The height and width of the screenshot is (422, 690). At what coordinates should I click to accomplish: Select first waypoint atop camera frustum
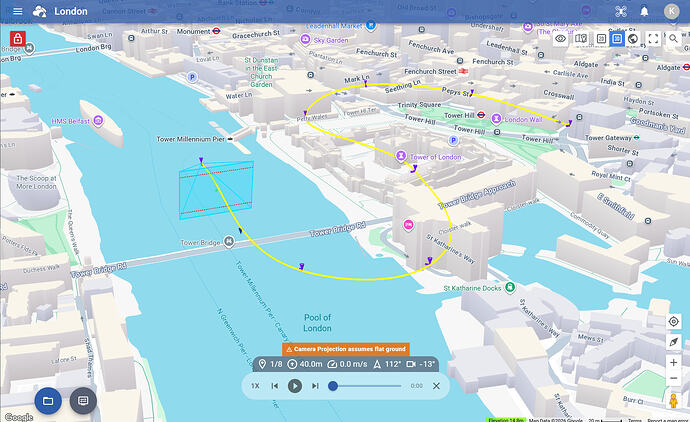click(x=201, y=161)
